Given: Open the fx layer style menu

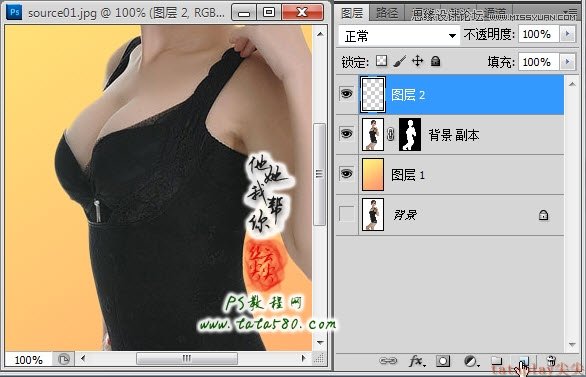Looking at the screenshot, I should (x=417, y=361).
